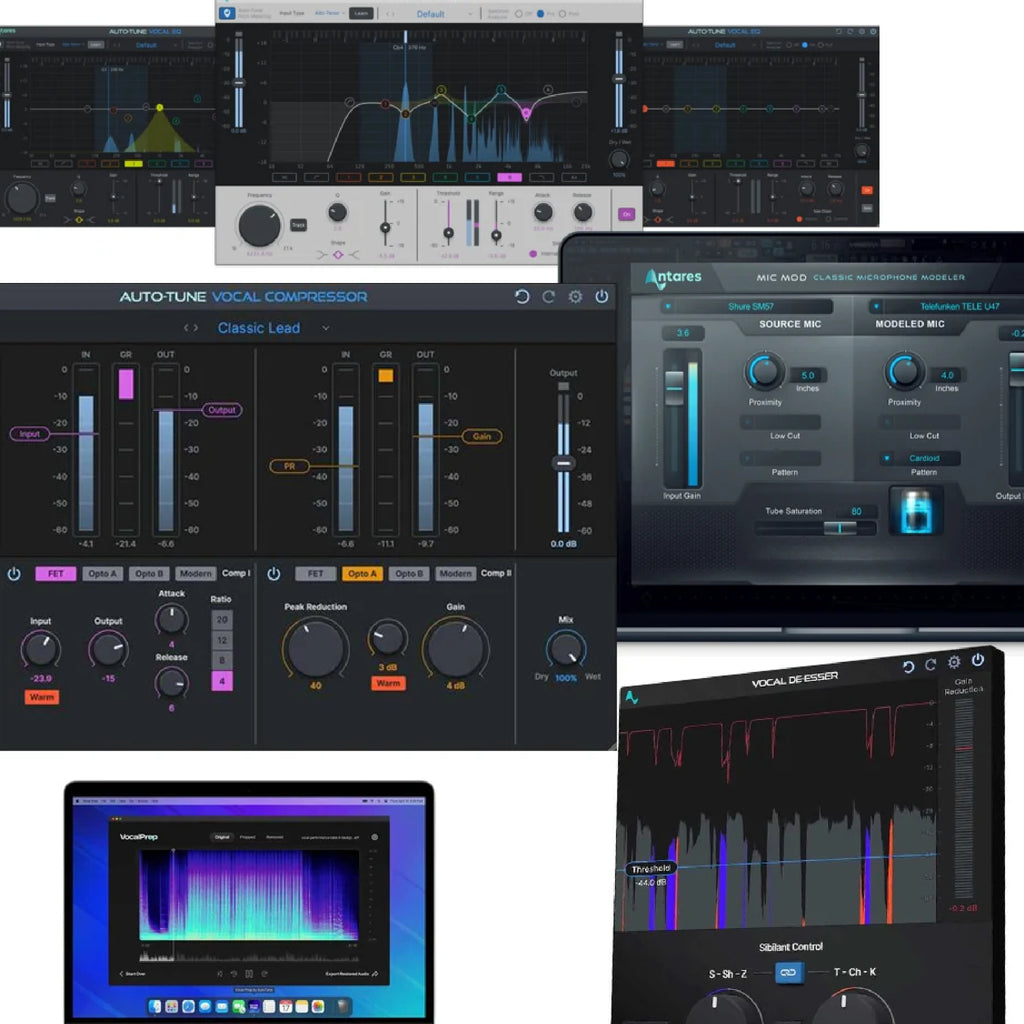Toggle Vocal Compressor main power icon

(601, 297)
